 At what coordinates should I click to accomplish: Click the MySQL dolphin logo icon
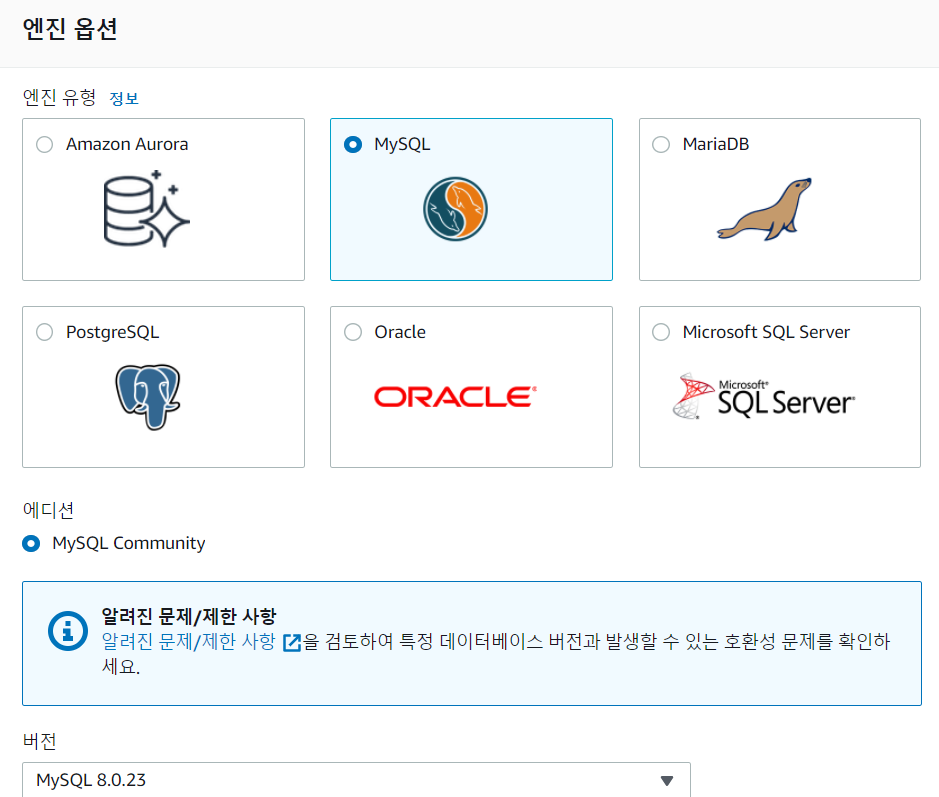click(455, 209)
